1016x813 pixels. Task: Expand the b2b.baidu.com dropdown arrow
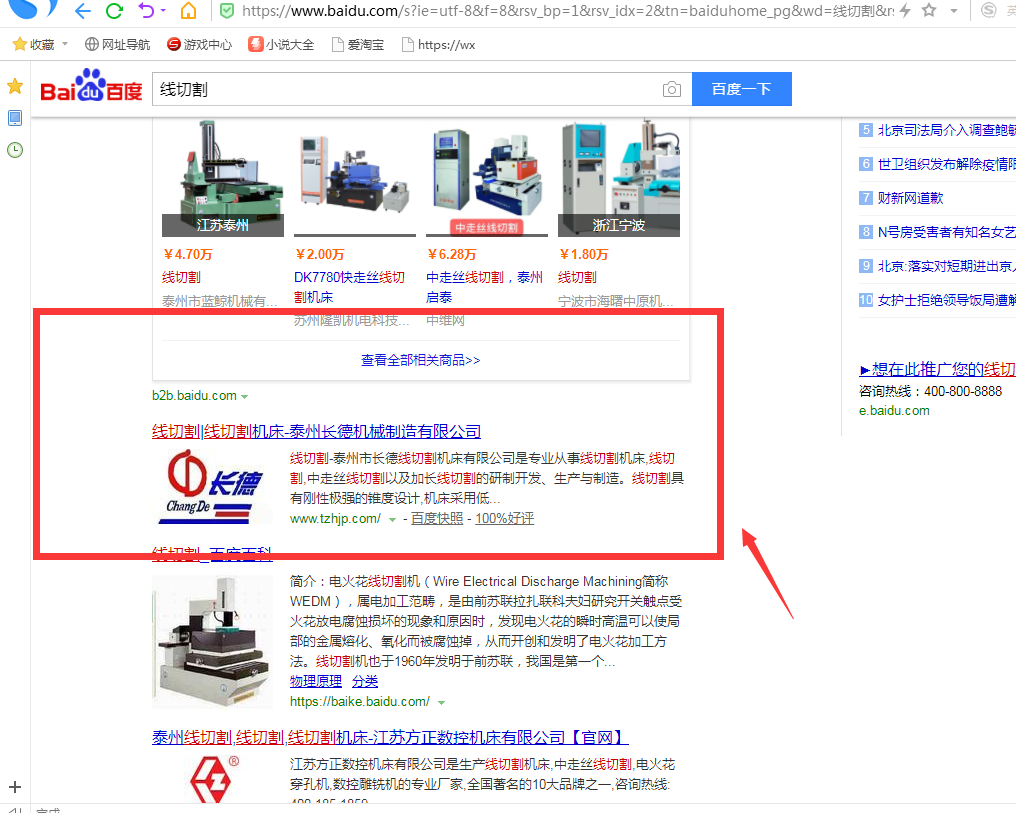244,396
